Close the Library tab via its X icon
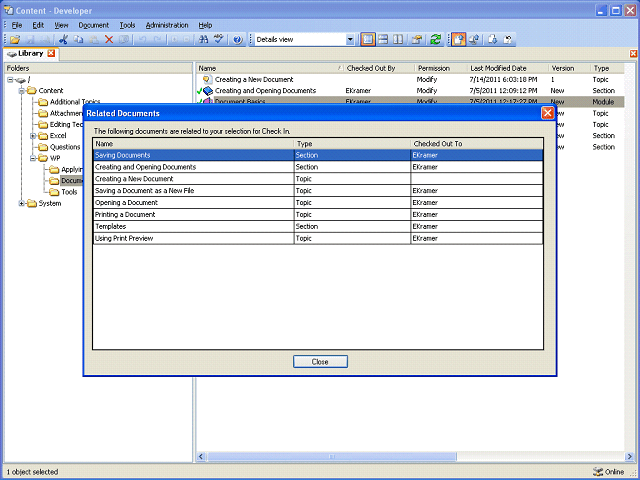The height and width of the screenshot is (480, 640). click(x=51, y=53)
